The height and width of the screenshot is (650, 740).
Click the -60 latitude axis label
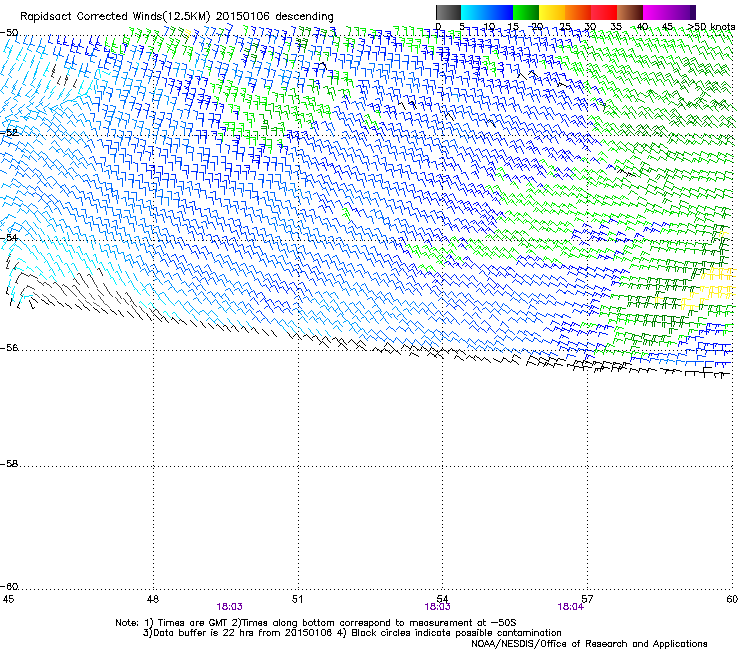pyautogui.click(x=9, y=587)
